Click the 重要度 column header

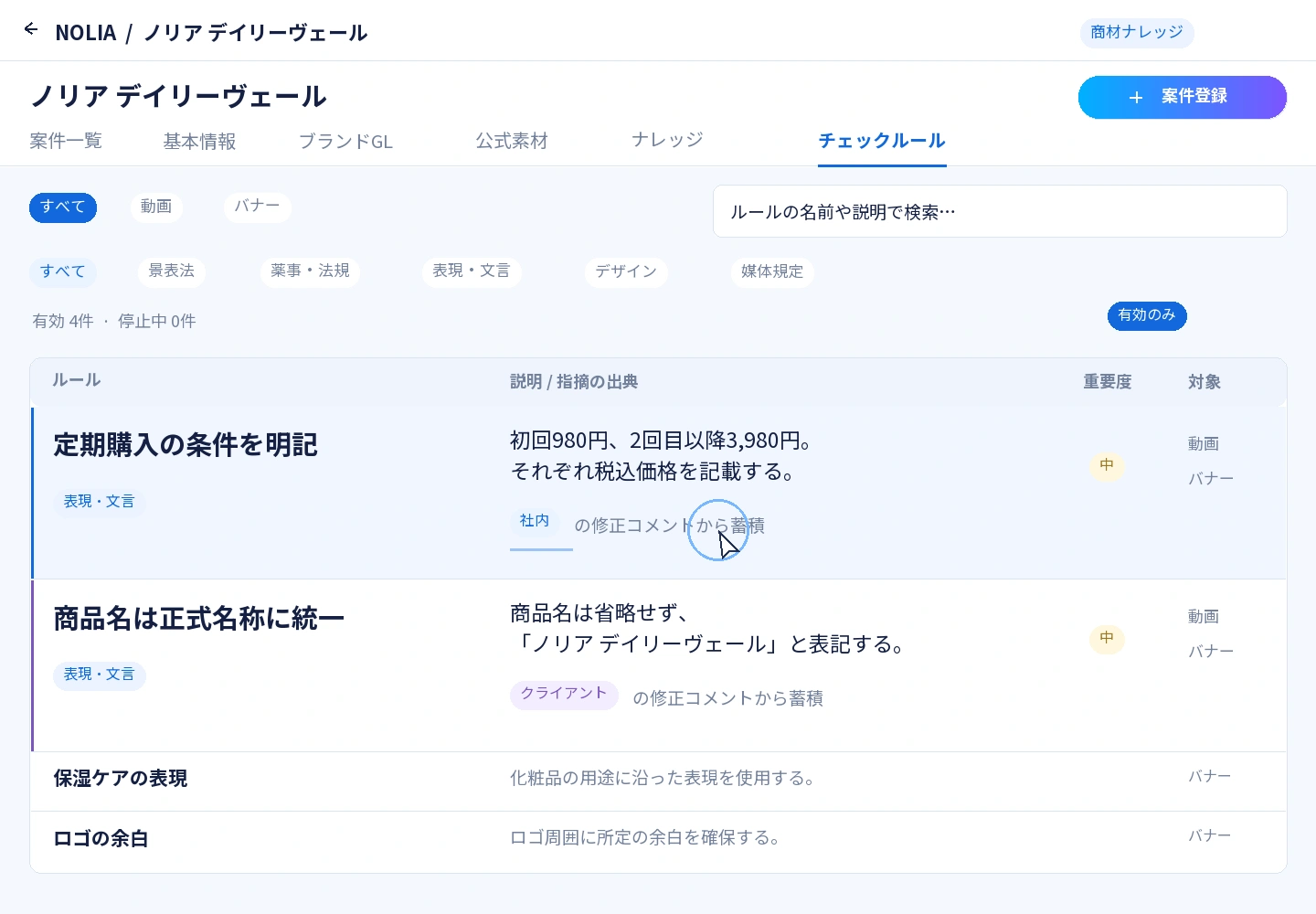[x=1108, y=382]
